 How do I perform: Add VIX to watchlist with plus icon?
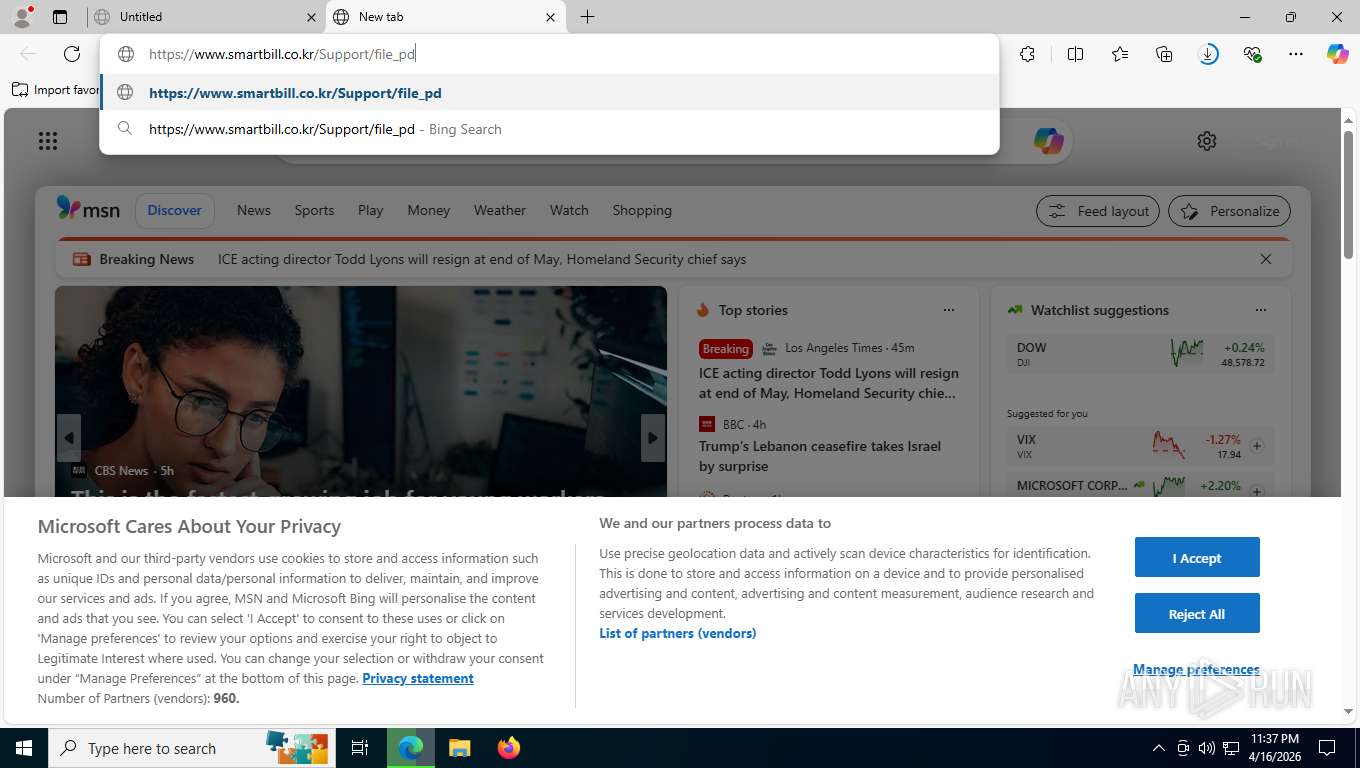(x=1257, y=446)
